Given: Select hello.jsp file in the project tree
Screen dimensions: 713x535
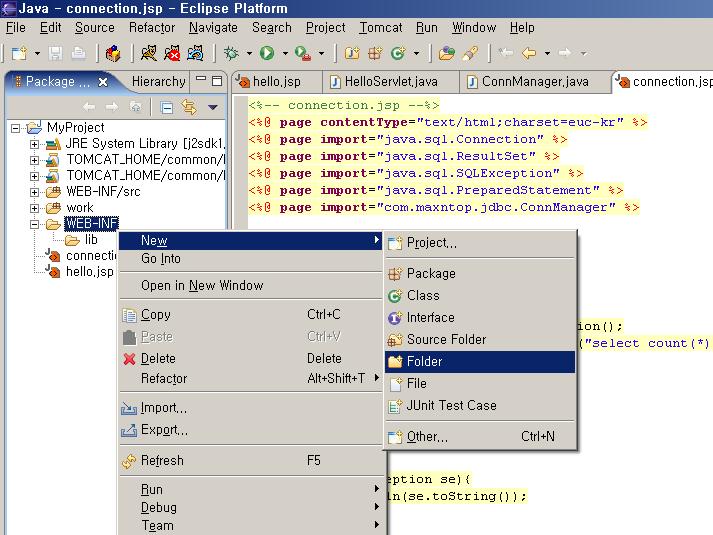Looking at the screenshot, I should 89,272.
